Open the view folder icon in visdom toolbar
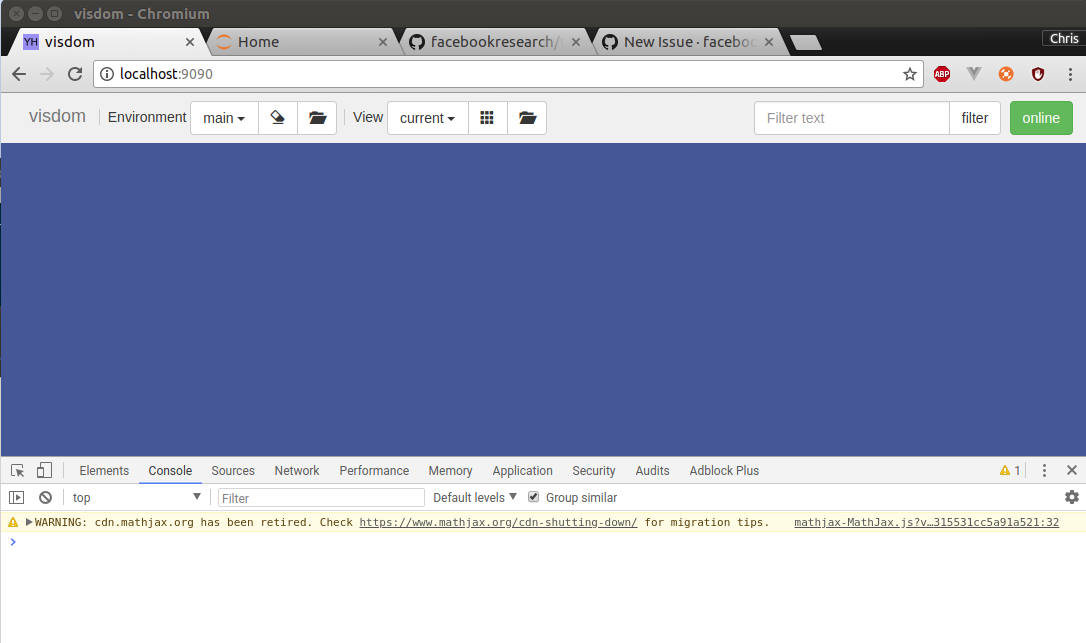 pos(527,117)
